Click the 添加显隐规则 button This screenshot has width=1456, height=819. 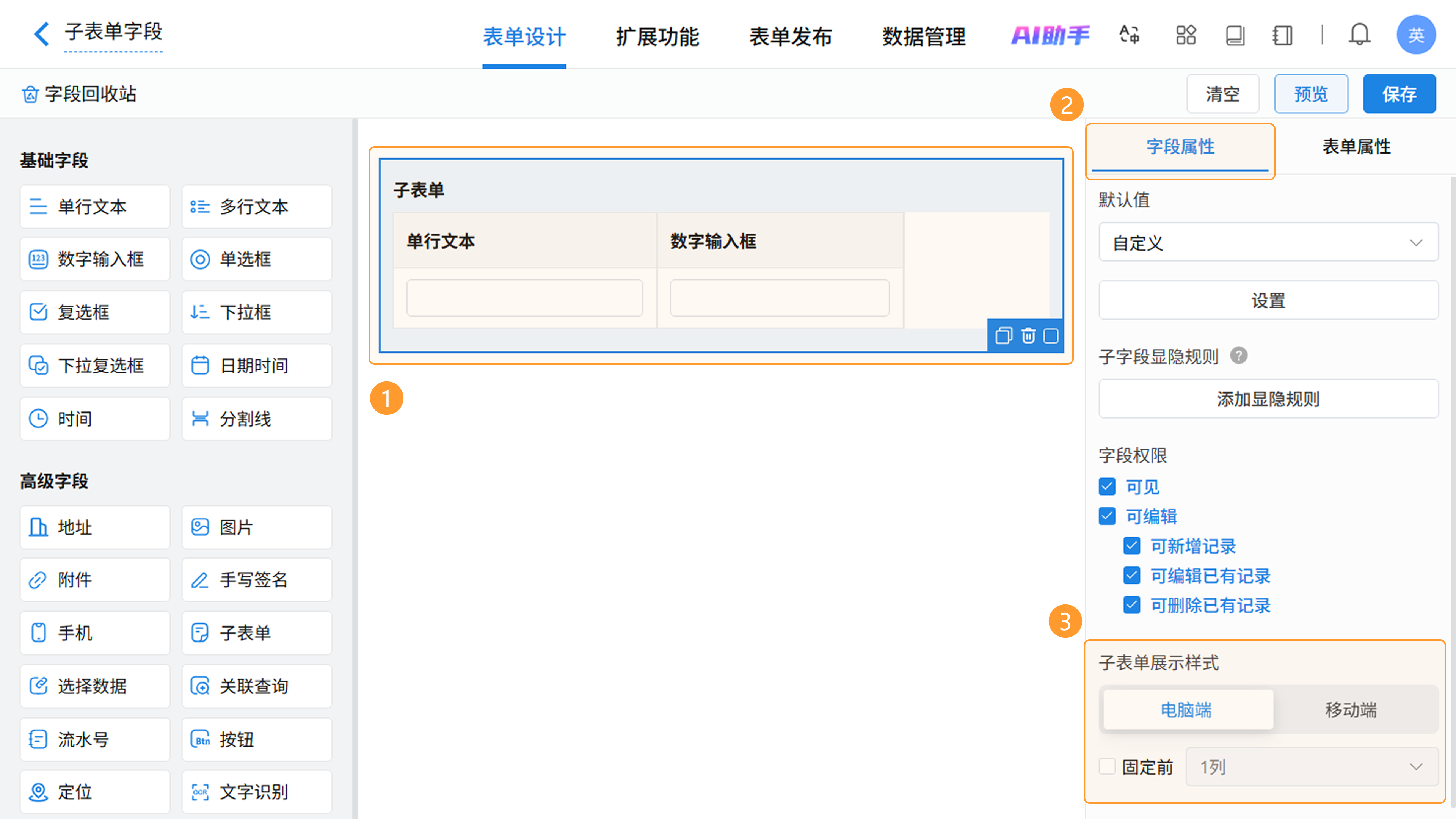point(1268,399)
